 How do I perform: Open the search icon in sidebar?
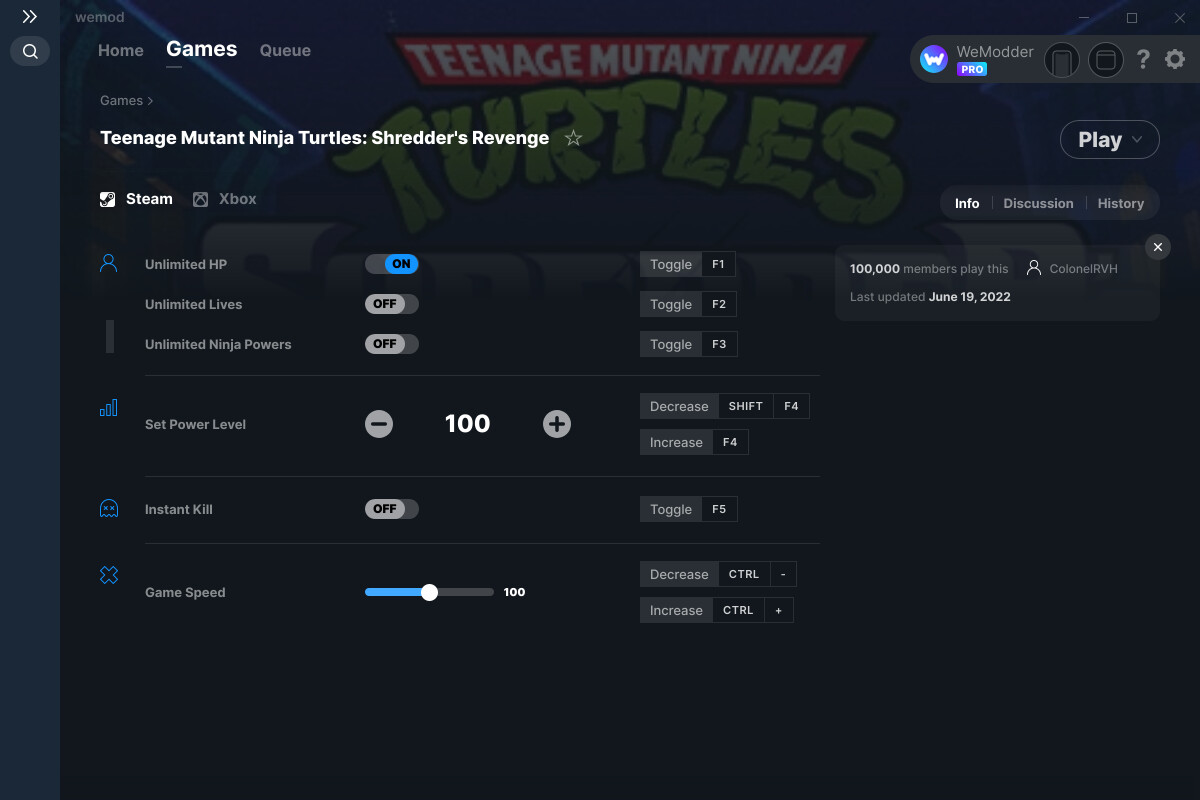30,51
